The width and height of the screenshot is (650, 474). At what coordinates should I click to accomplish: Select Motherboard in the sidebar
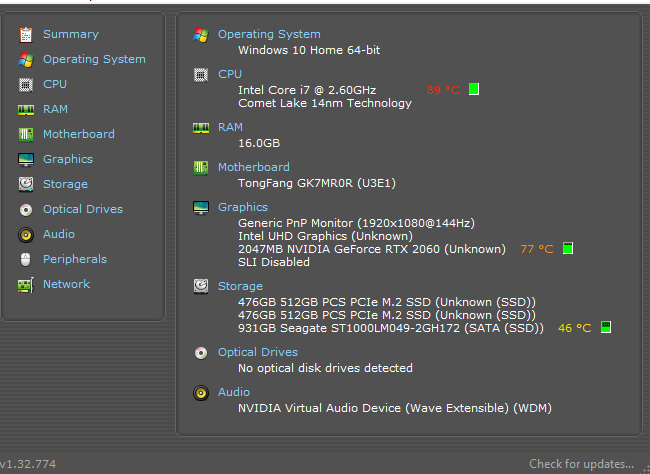point(79,134)
